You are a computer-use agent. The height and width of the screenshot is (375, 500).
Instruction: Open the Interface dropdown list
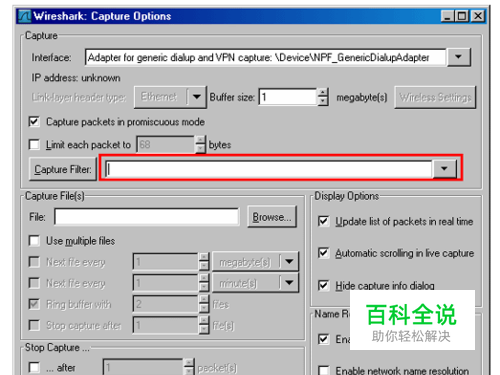[x=459, y=57]
